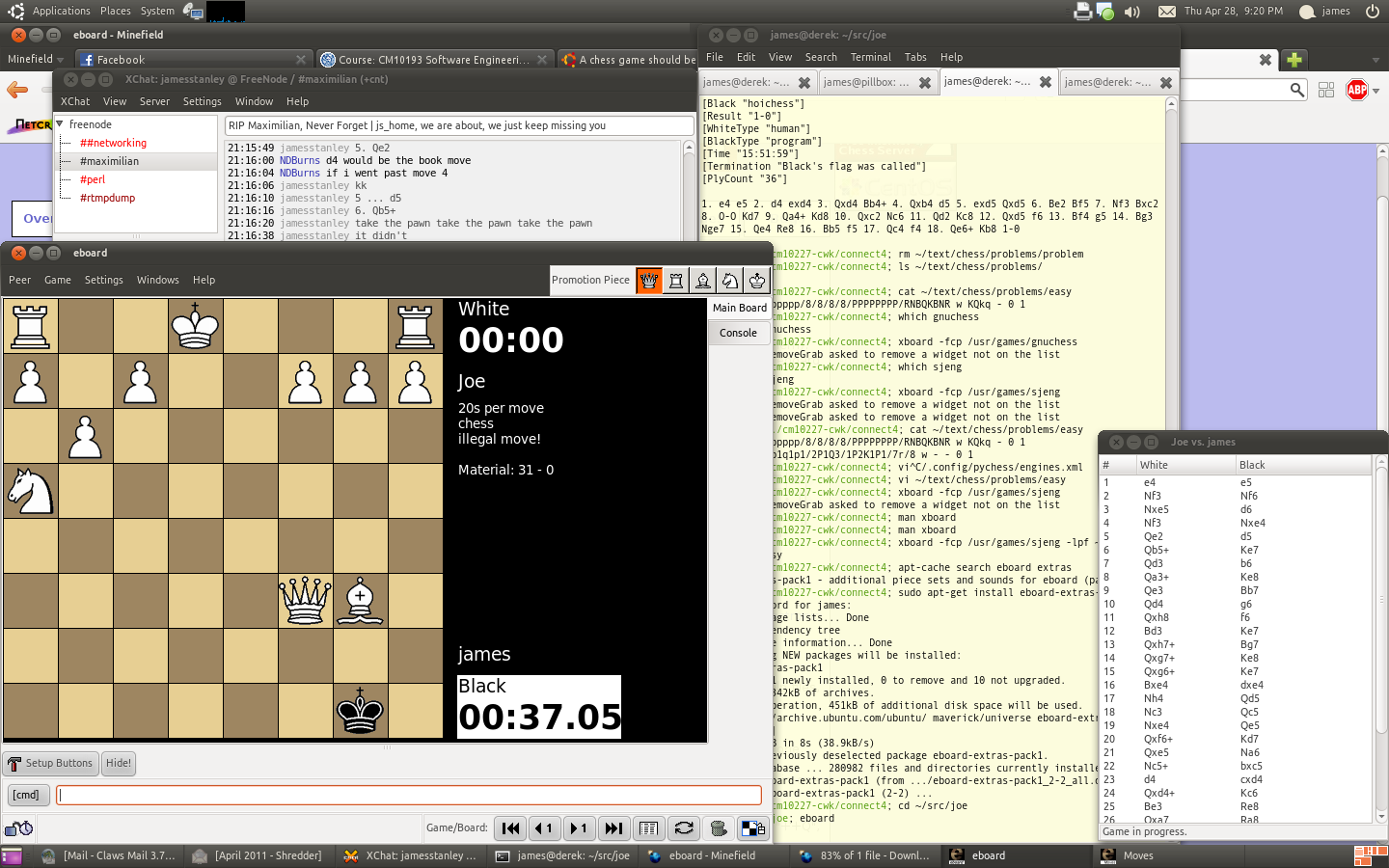The image size is (1389, 868).
Task: Open the Peer menu in eboard
Action: coord(20,280)
